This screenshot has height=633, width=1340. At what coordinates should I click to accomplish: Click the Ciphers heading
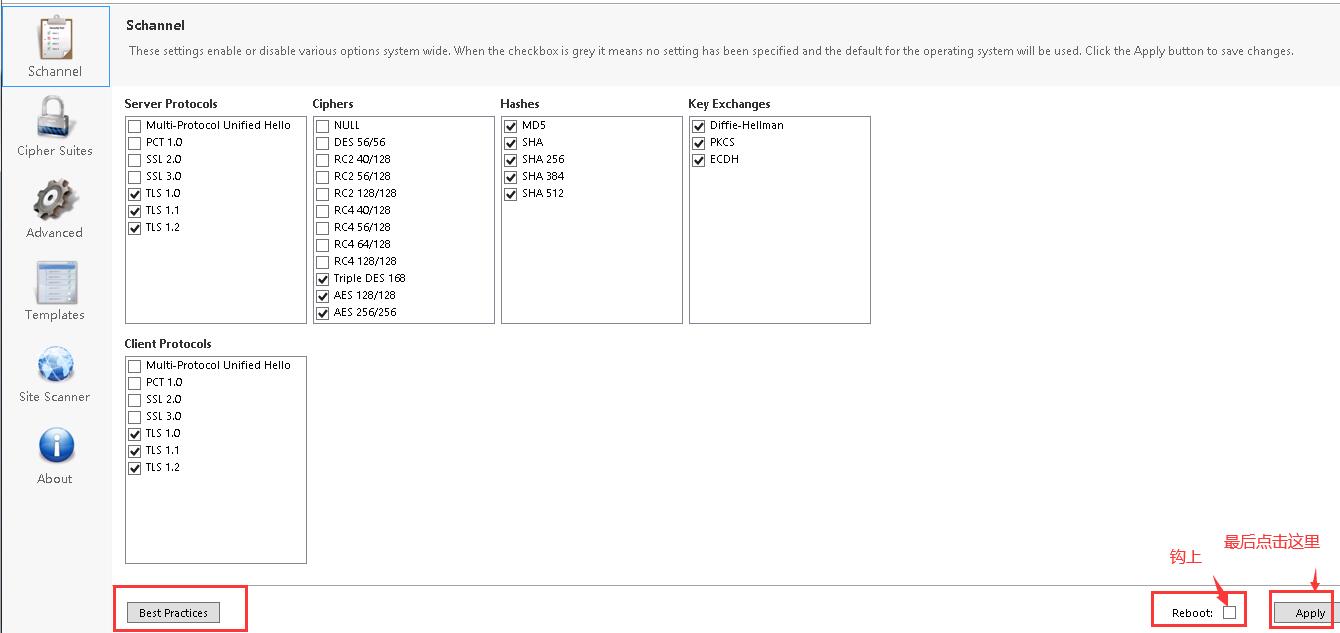point(333,104)
